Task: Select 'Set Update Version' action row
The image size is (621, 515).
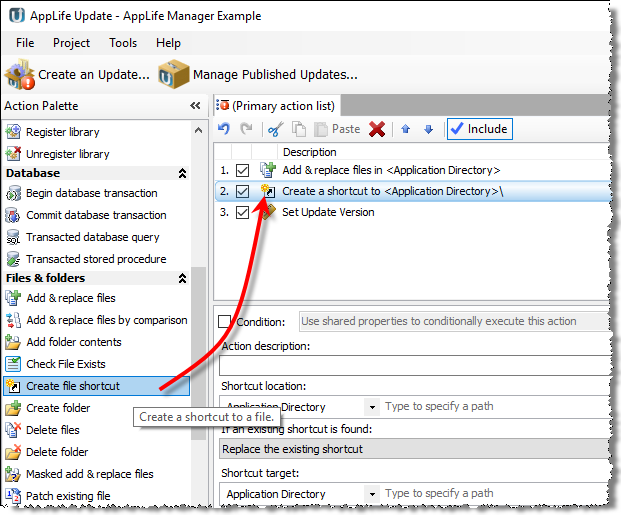Action: coord(412,212)
